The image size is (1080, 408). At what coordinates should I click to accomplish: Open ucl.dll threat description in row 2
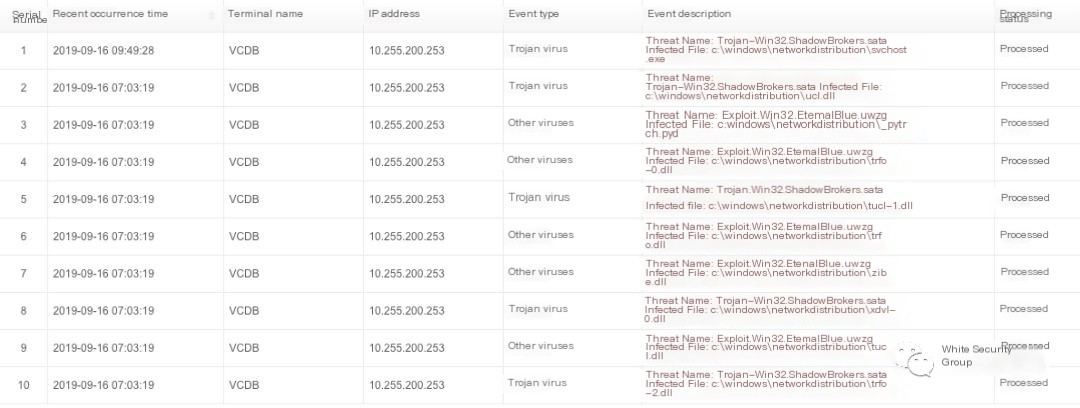(x=765, y=86)
